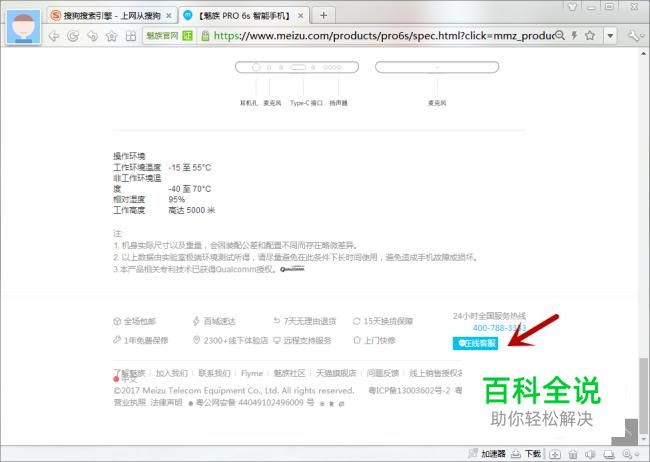This screenshot has height=462, width=650.
Task: Open page zoom magnifier in status bar
Action: [x=629, y=454]
